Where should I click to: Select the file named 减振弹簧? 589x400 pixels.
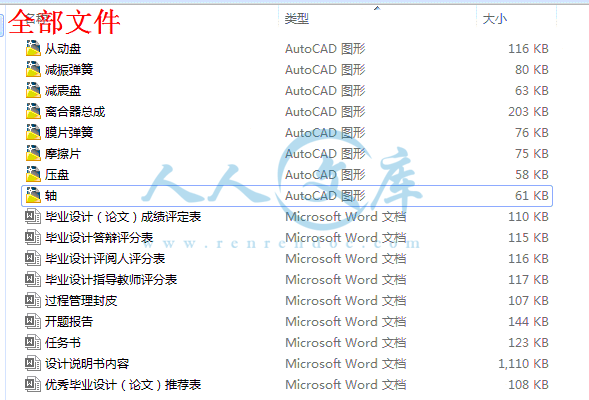[x=69, y=69]
